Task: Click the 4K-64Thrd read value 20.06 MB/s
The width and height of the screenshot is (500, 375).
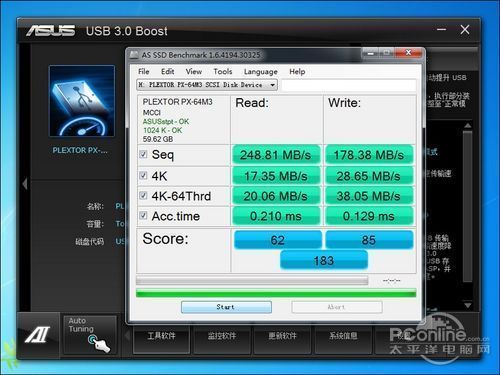Action: coord(276,196)
